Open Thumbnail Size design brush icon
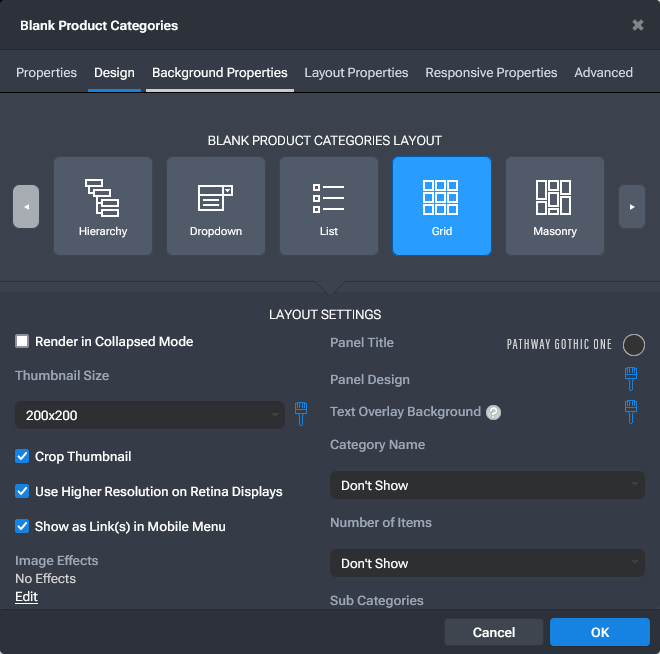This screenshot has height=654, width=660. pos(301,414)
